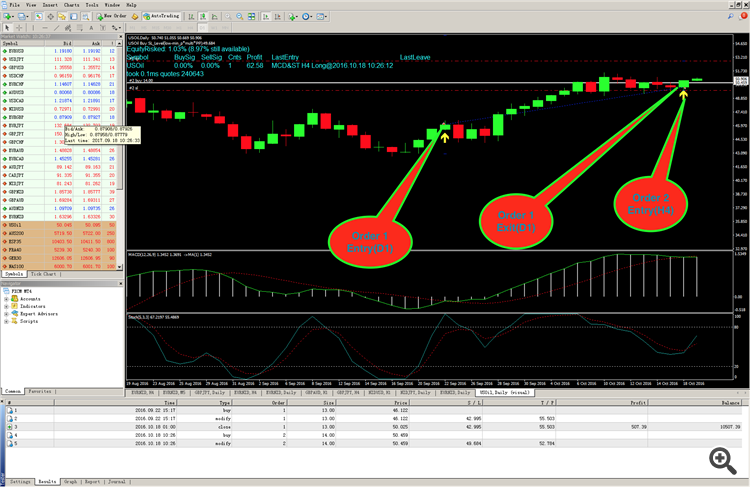This screenshot has height=487, width=750.
Task: Select the Text Label tool
Action: [103, 28]
